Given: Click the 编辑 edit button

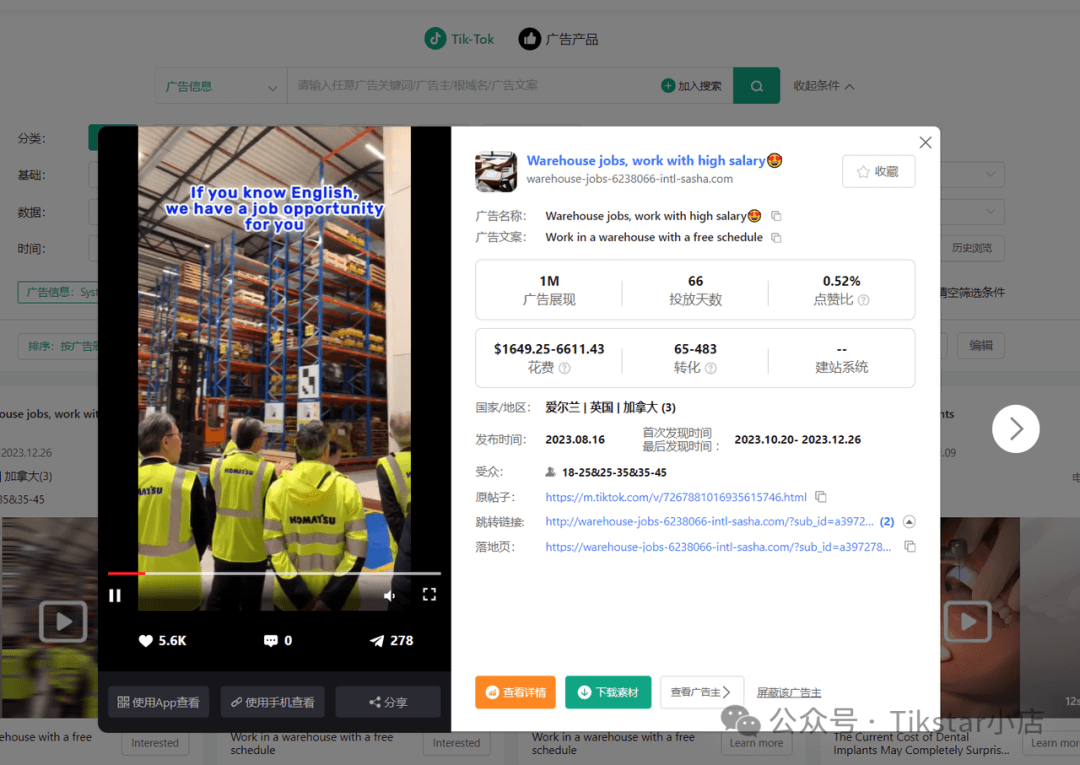Looking at the screenshot, I should point(981,346).
